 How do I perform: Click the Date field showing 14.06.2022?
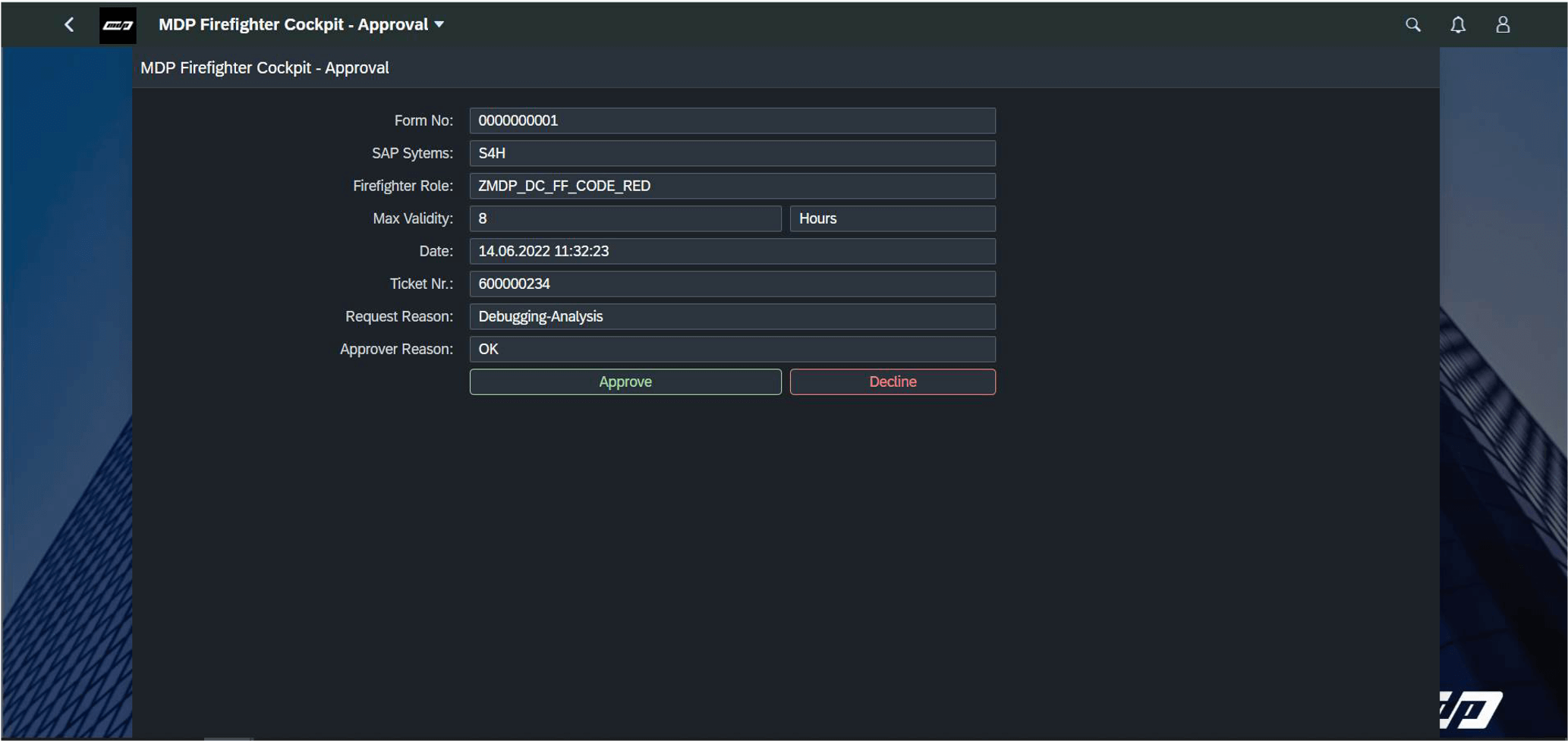pos(732,251)
